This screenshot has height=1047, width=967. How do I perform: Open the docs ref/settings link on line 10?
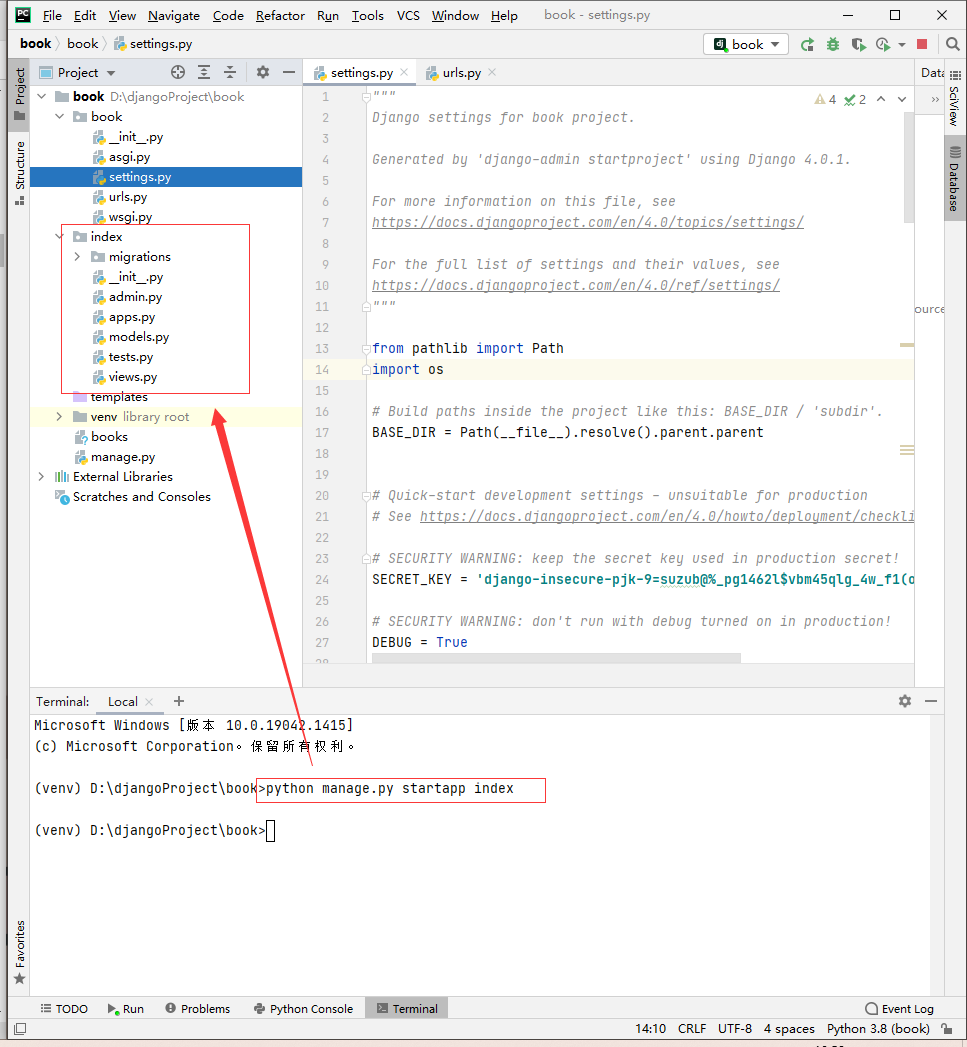pyautogui.click(x=576, y=285)
